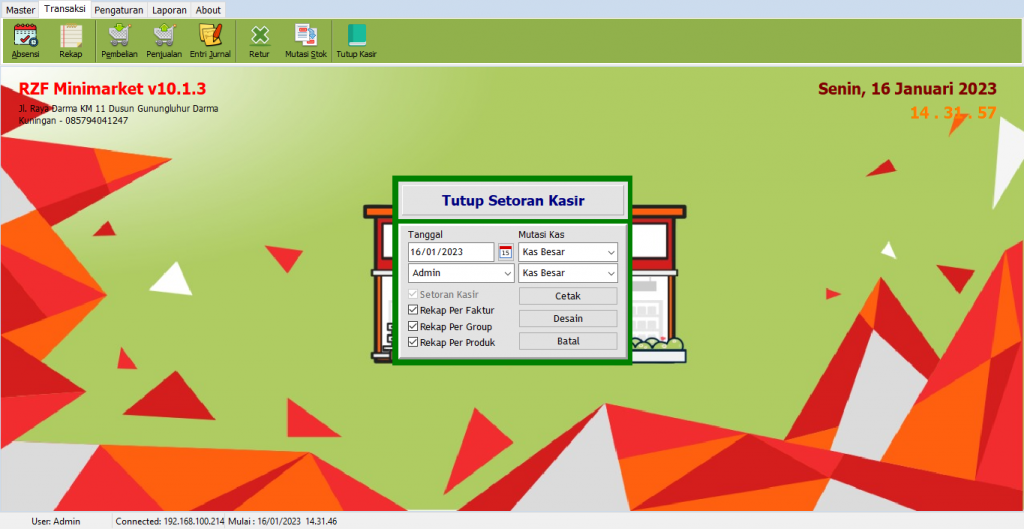This screenshot has height=529, width=1024.
Task: Click the User: Admin status entry
Action: [56, 521]
